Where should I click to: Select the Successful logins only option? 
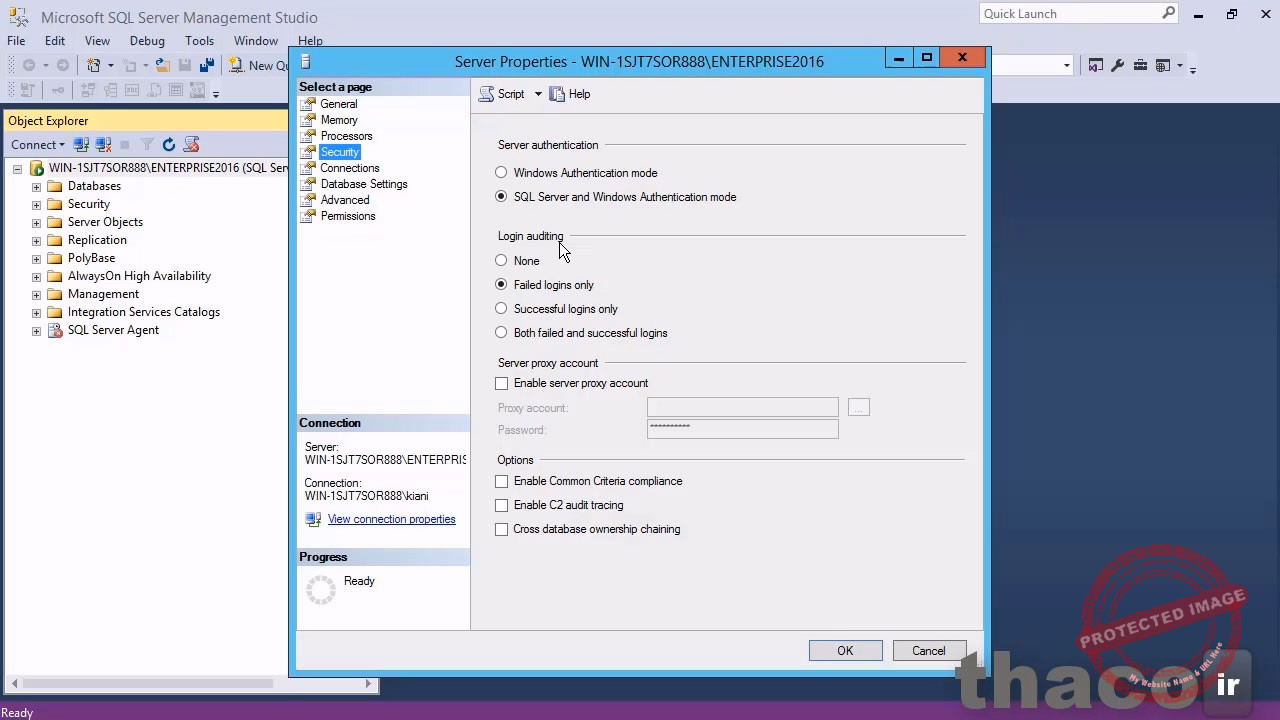coord(501,308)
